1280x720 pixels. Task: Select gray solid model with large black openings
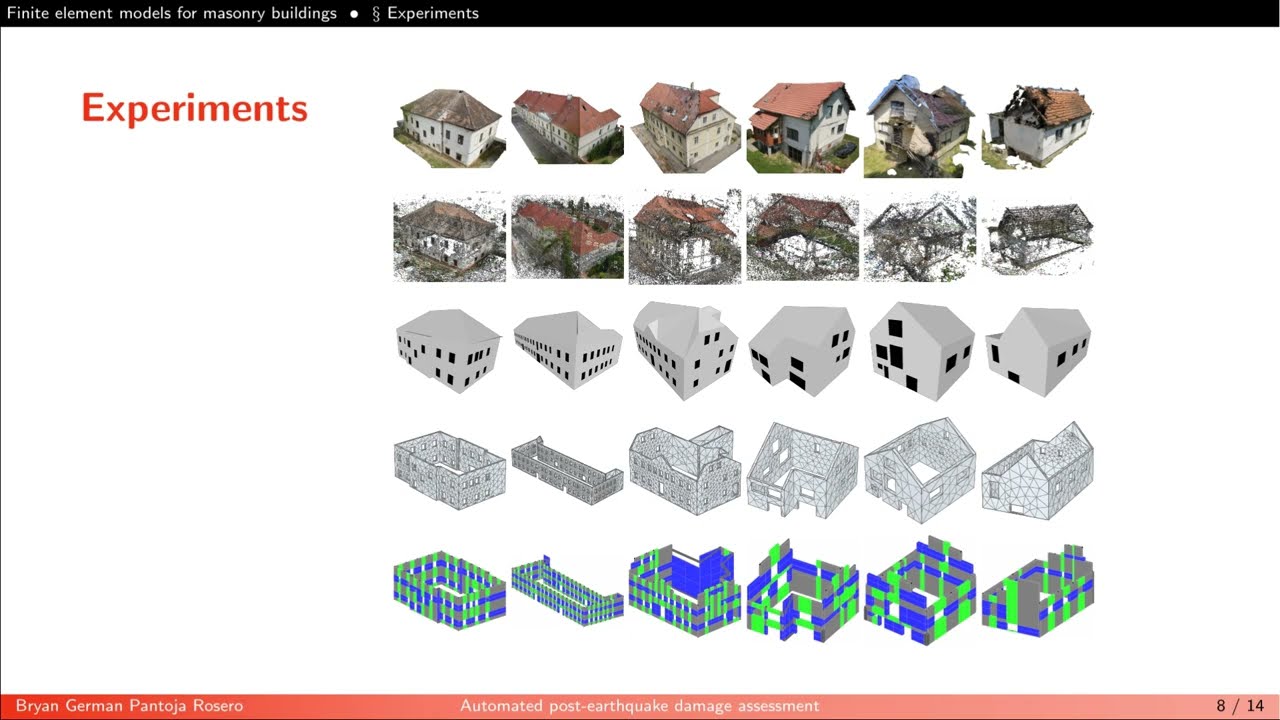(920, 350)
